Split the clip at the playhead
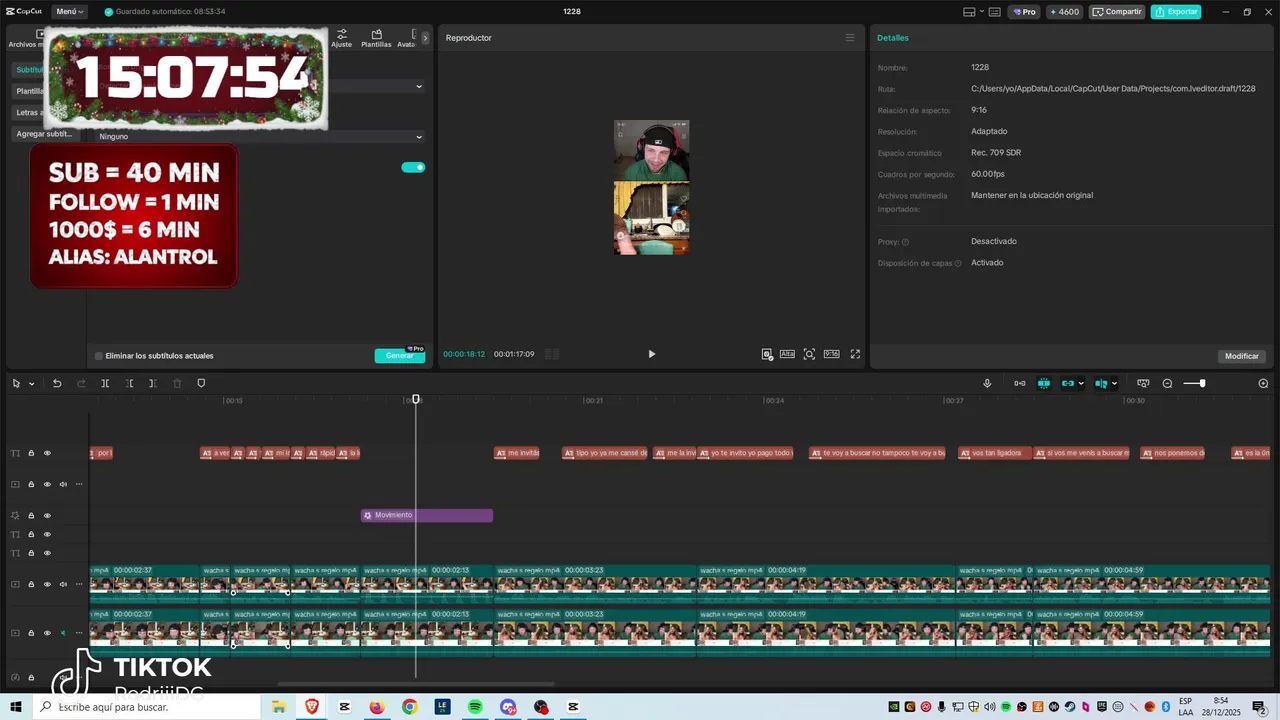Screen dimensions: 1280x720 pyautogui.click(x=105, y=383)
